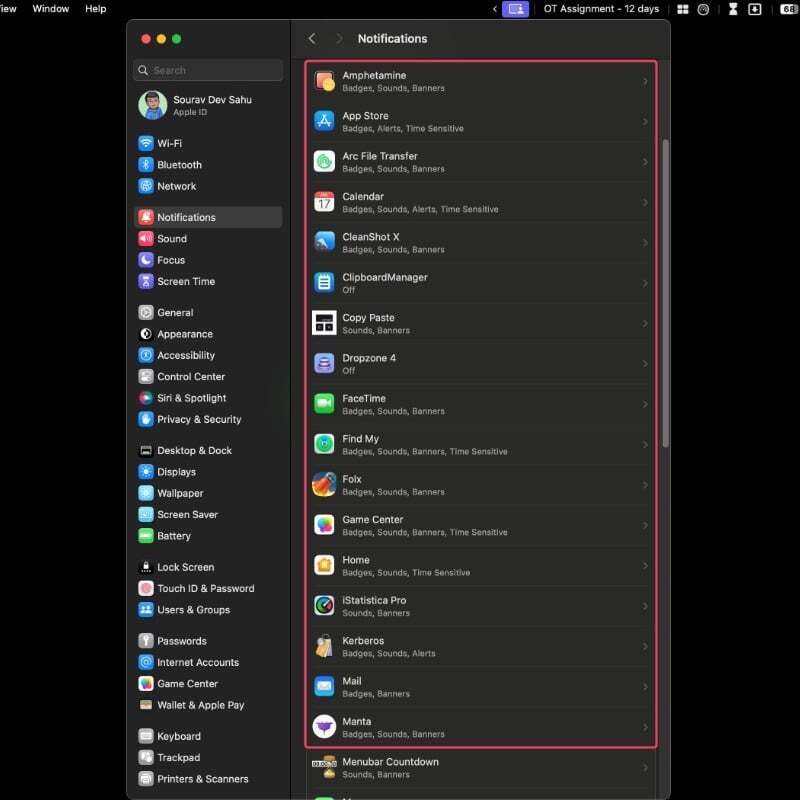
Task: Click the Kerberos keys icon
Action: 324,646
